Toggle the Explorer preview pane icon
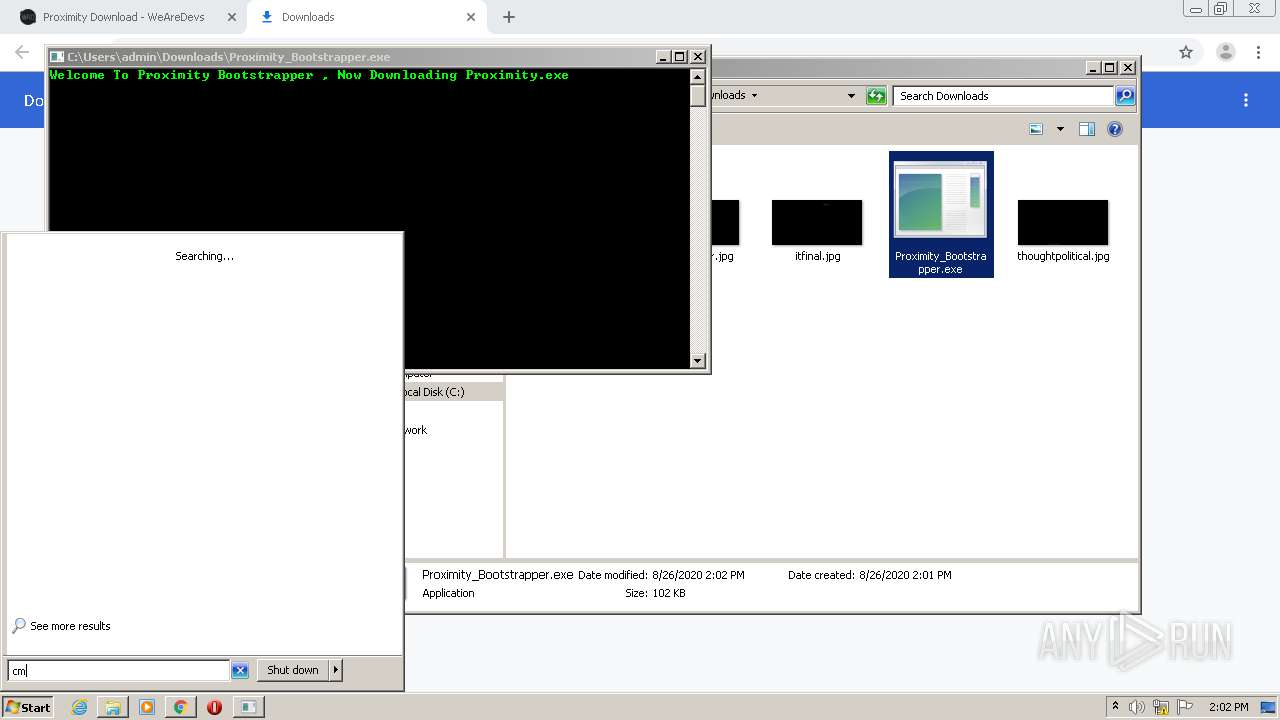This screenshot has height=720, width=1280. [x=1087, y=129]
